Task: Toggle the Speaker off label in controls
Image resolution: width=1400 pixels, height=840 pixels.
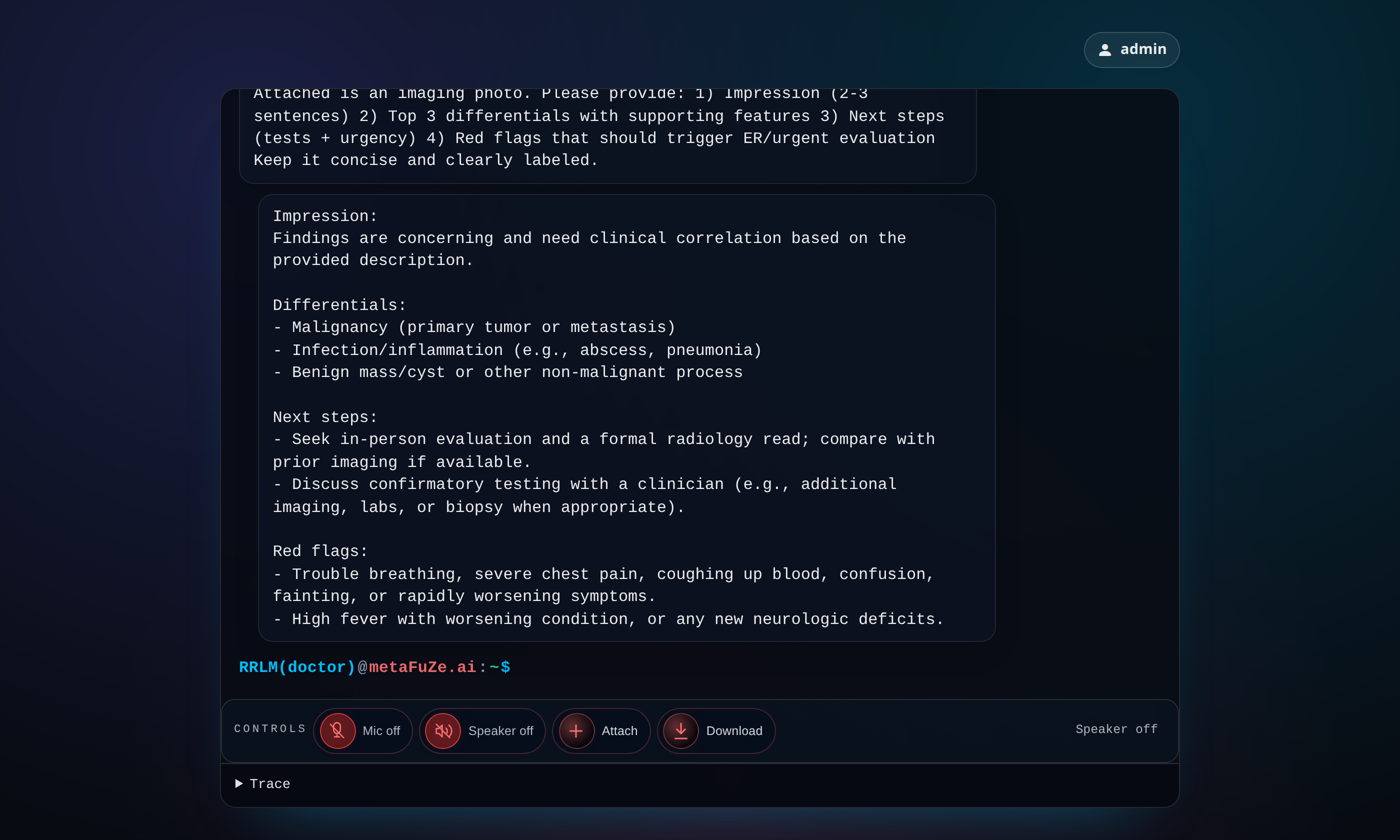Action: [x=500, y=731]
